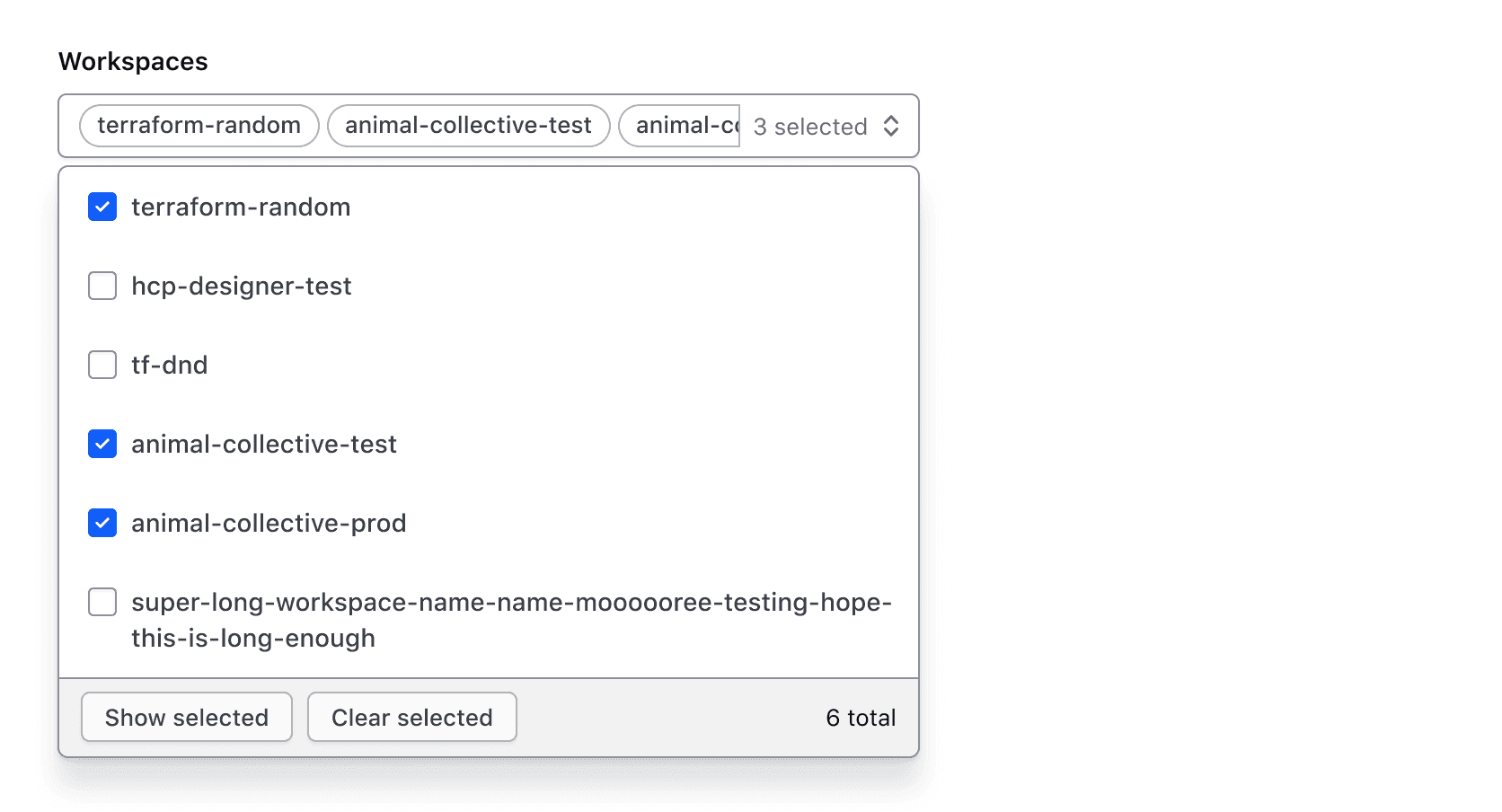Open the workspace selection count toggle
This screenshot has height=812, width=1502.
pyautogui.click(x=809, y=126)
